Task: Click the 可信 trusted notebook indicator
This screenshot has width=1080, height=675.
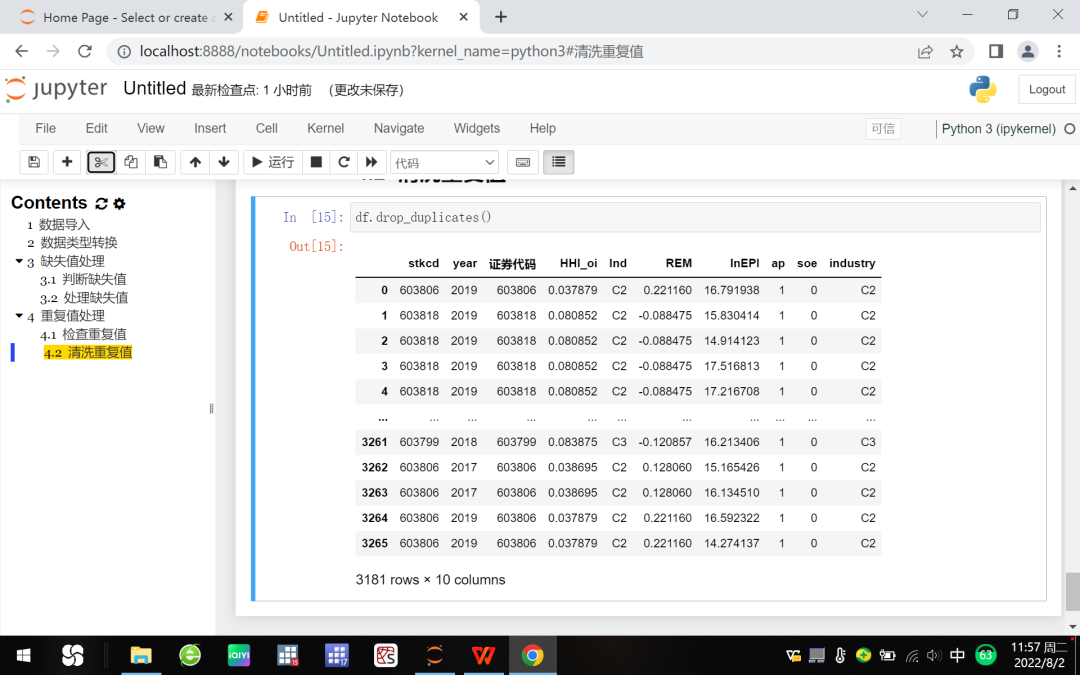Action: tap(883, 129)
